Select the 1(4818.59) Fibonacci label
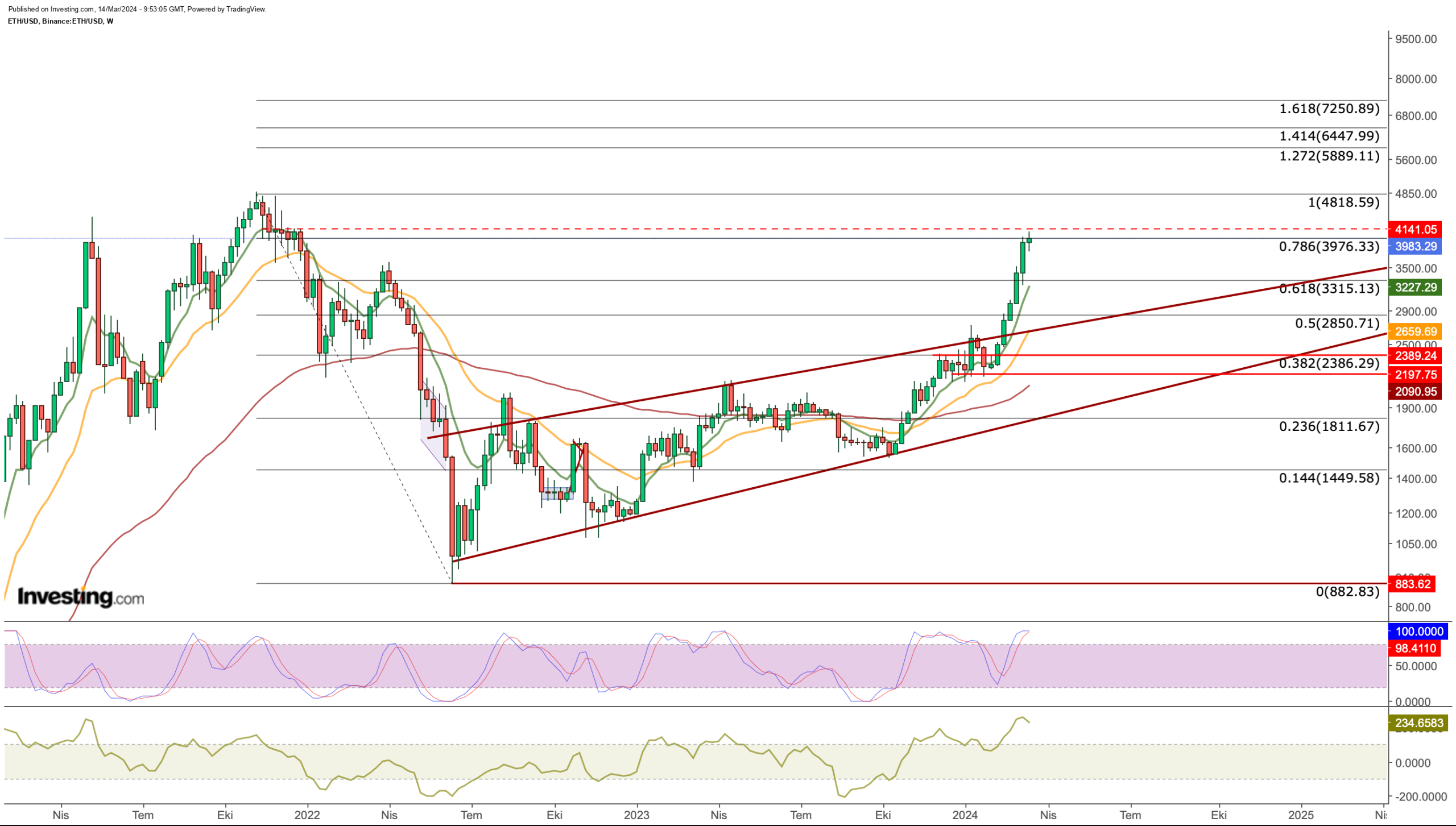The height and width of the screenshot is (826, 1456). pyautogui.click(x=1343, y=202)
